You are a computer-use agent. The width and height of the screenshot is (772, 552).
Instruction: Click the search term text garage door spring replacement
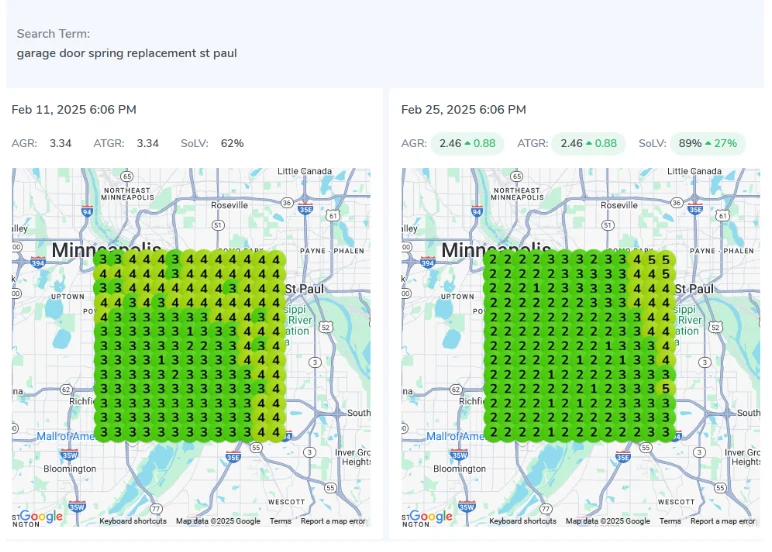point(126,53)
